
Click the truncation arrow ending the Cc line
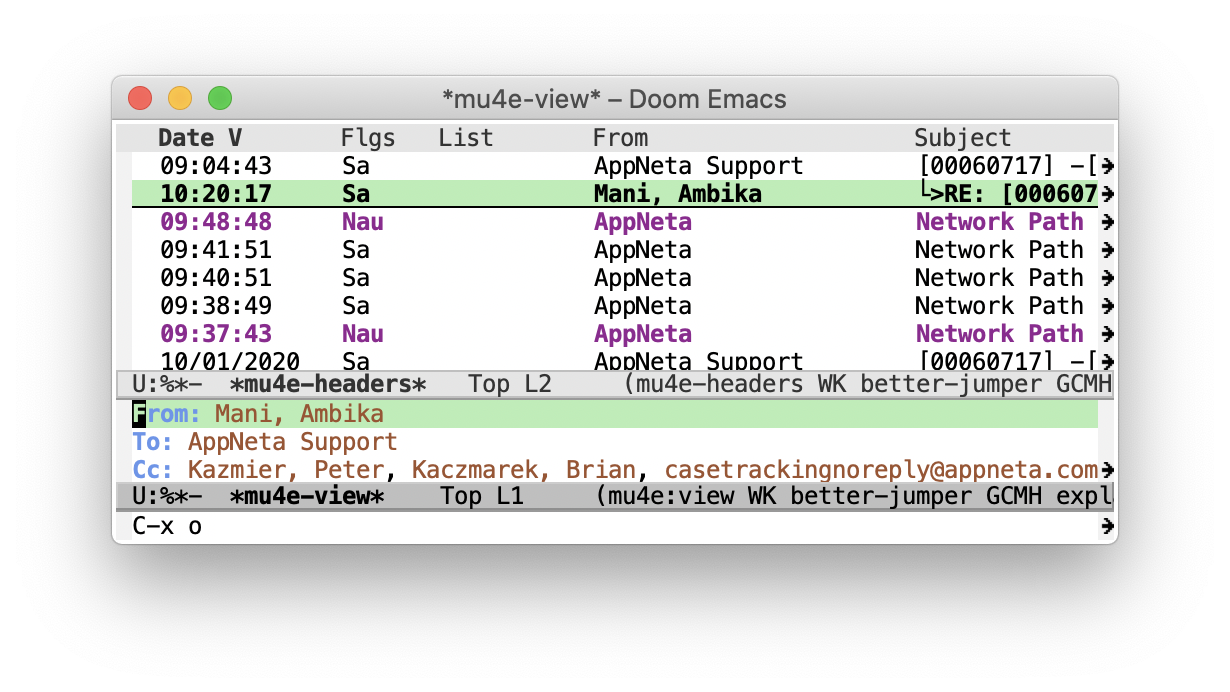pos(1106,468)
